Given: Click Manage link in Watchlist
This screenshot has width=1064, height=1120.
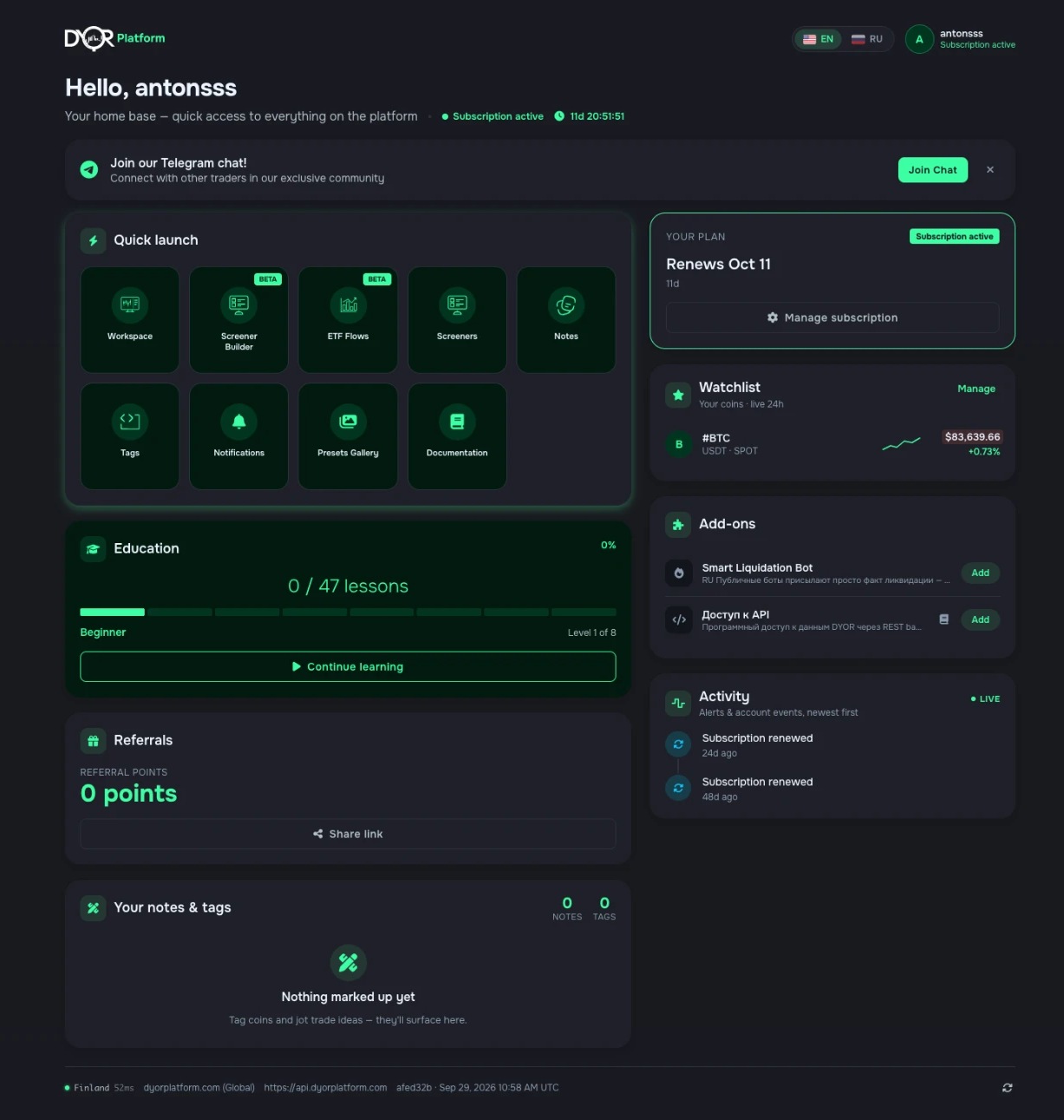Looking at the screenshot, I should tap(976, 389).
